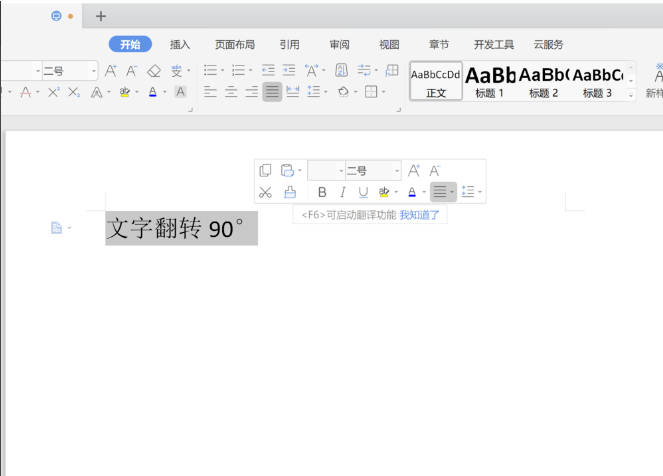Click ribbon Grow Font A+ icon
The height and width of the screenshot is (476, 663).
pos(111,71)
